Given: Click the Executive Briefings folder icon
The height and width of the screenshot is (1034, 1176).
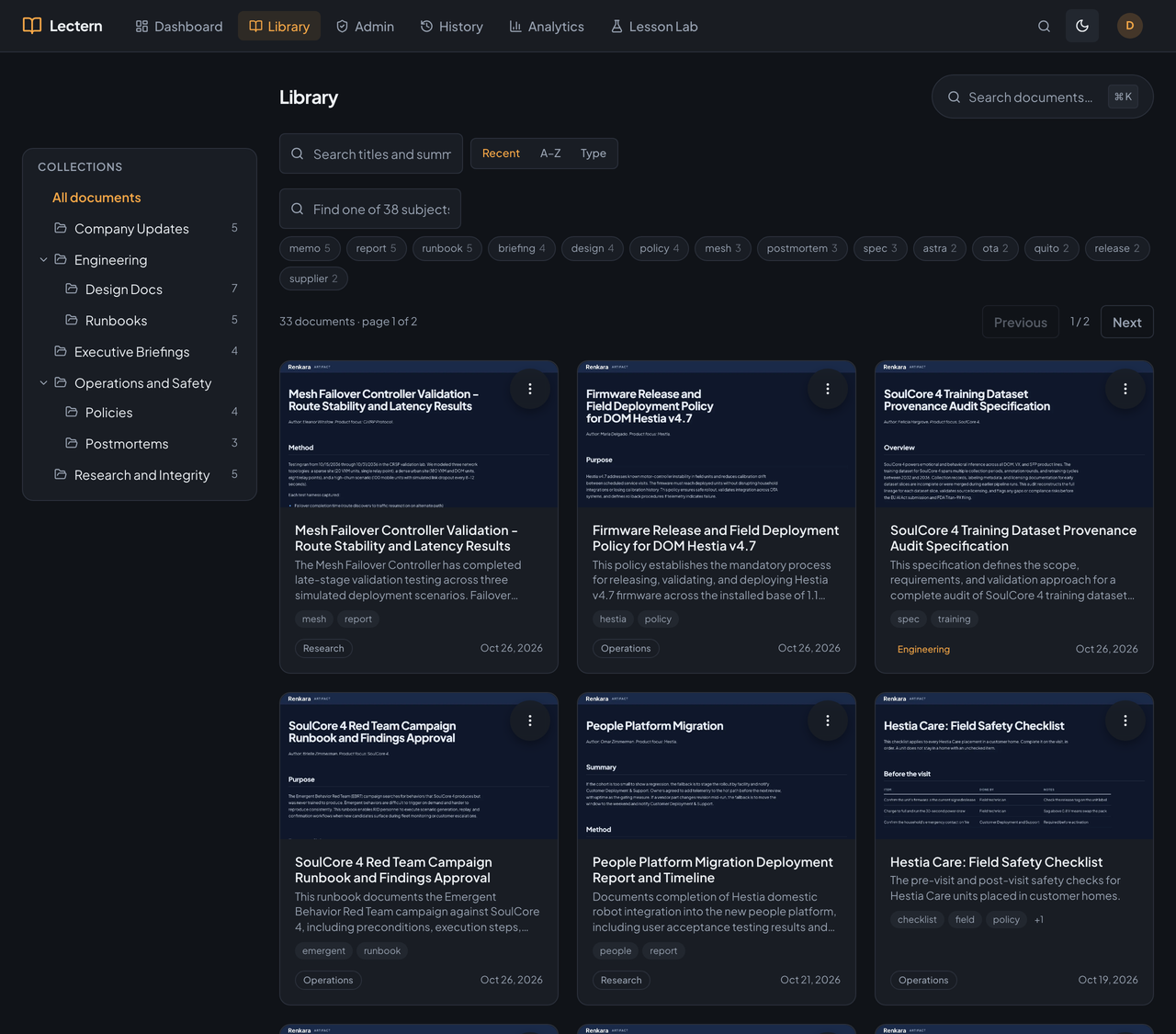Looking at the screenshot, I should click(x=61, y=351).
